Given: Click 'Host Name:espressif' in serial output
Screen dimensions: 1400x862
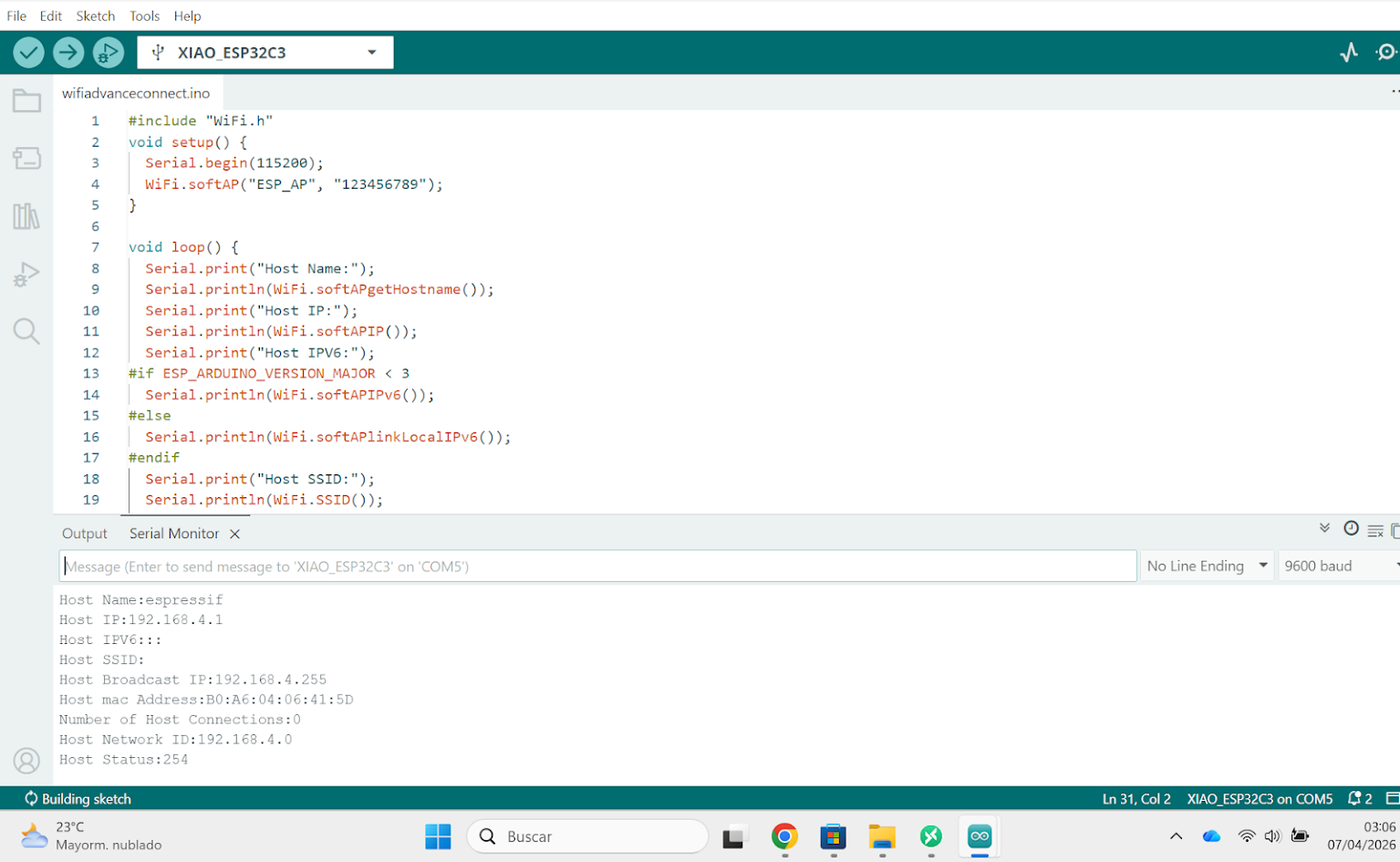Looking at the screenshot, I should click(x=141, y=600).
